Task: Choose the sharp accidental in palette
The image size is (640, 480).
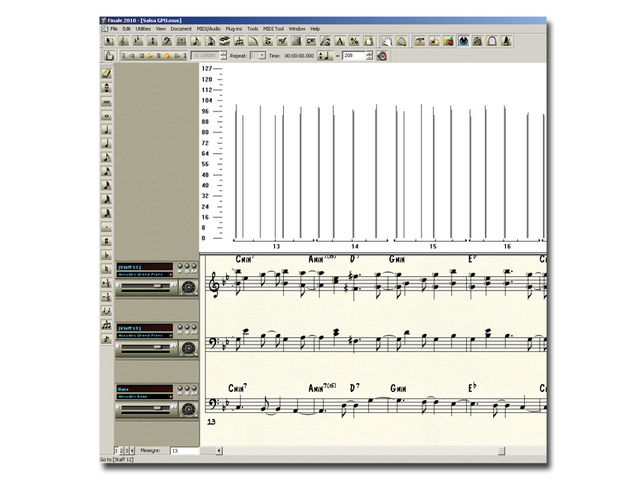Action: (x=106, y=241)
